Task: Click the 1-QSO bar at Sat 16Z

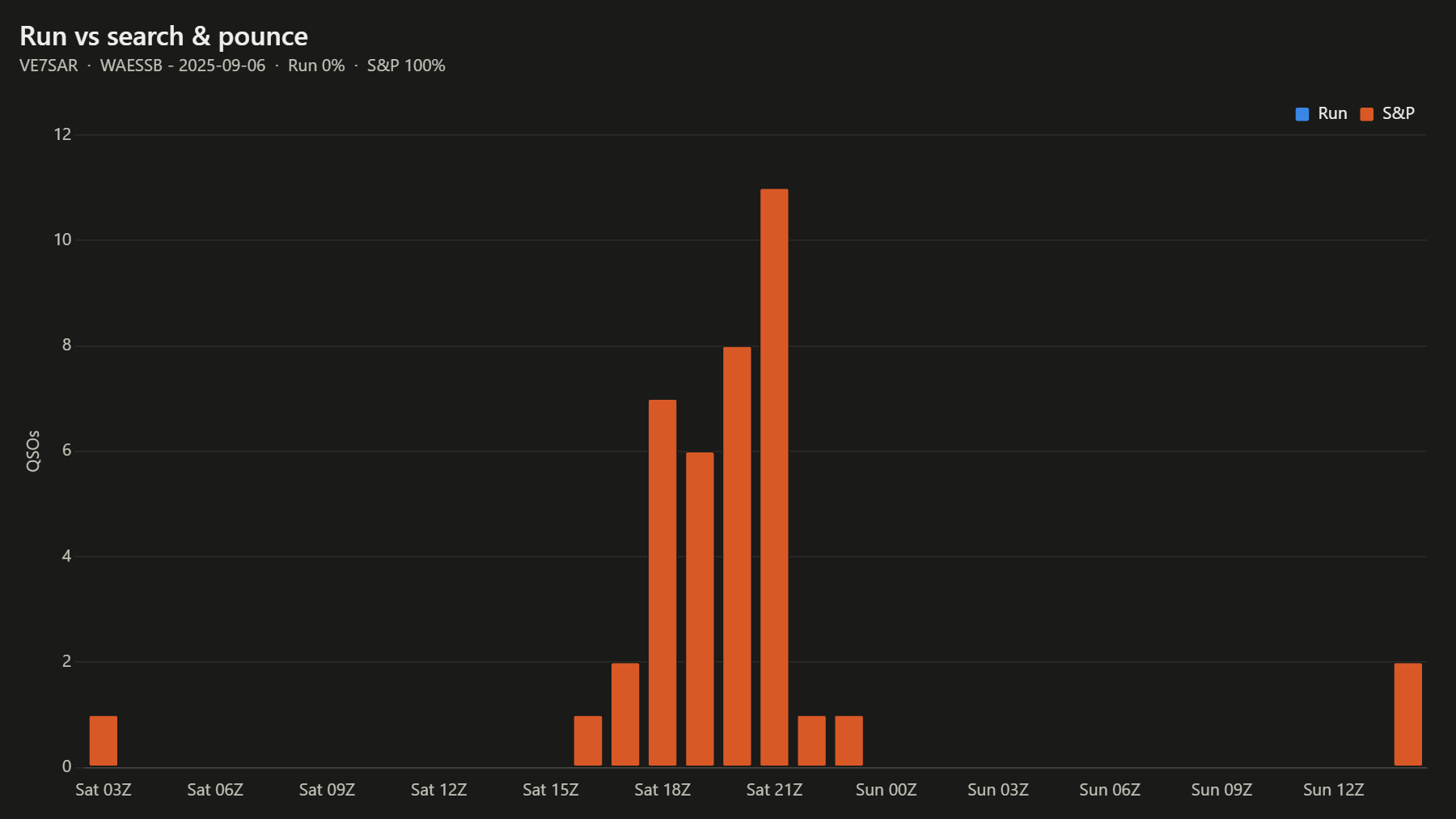Action: (588, 740)
